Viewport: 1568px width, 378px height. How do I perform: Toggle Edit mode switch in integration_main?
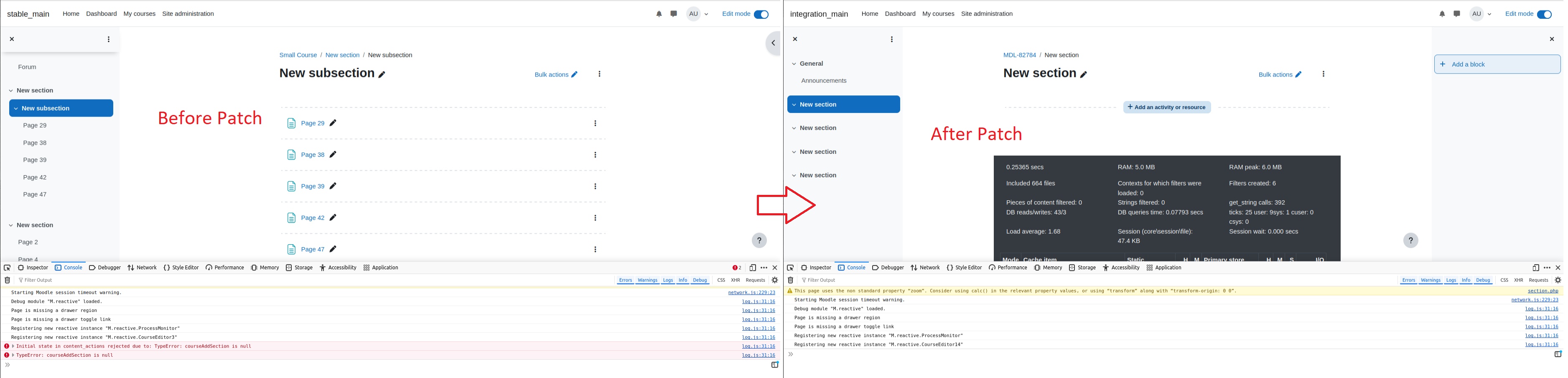(1544, 14)
